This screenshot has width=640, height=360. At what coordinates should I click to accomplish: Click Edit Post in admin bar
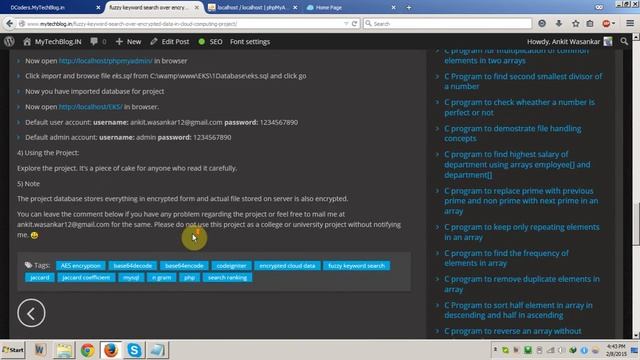(x=169, y=42)
